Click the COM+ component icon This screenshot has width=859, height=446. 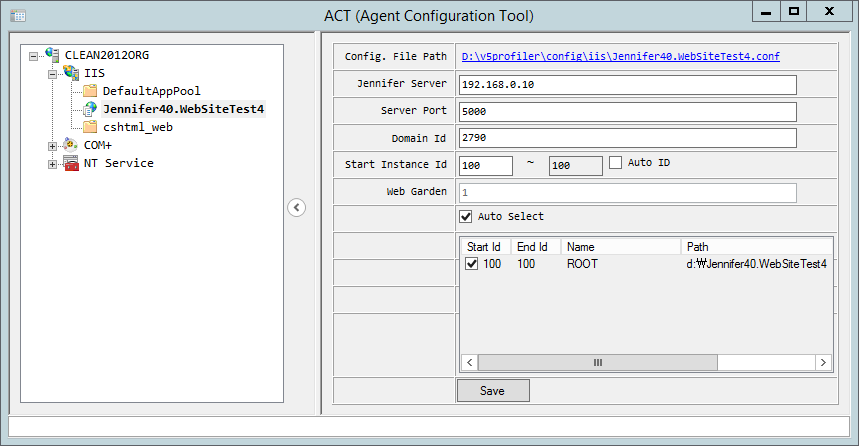[71, 145]
